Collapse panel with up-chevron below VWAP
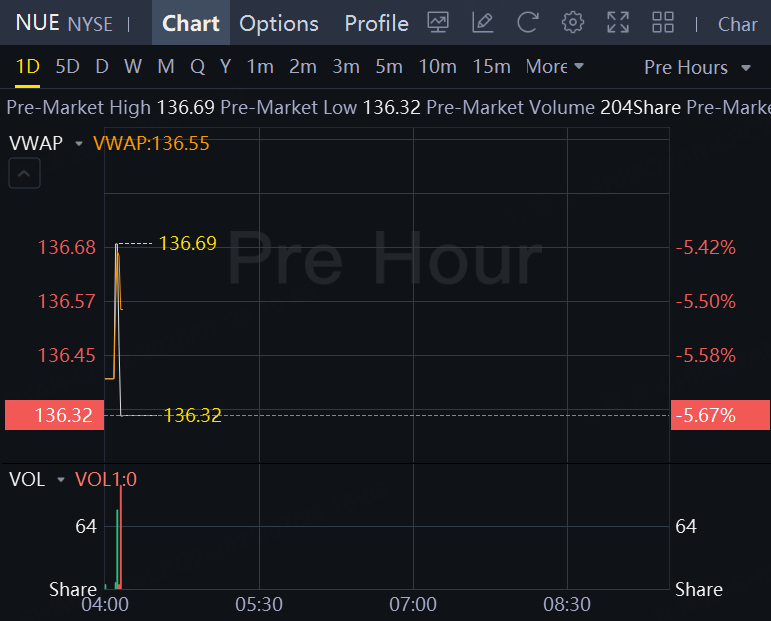The width and height of the screenshot is (771, 621). coord(25,175)
